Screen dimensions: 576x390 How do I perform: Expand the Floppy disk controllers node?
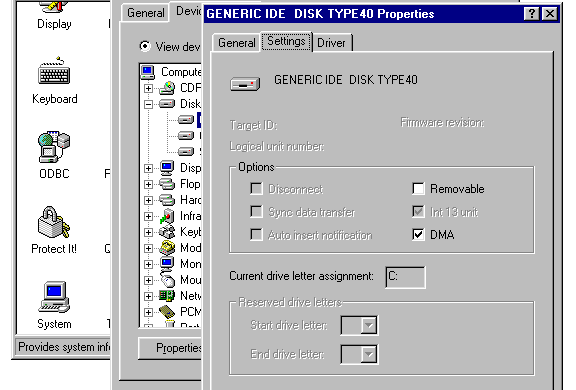click(x=148, y=184)
